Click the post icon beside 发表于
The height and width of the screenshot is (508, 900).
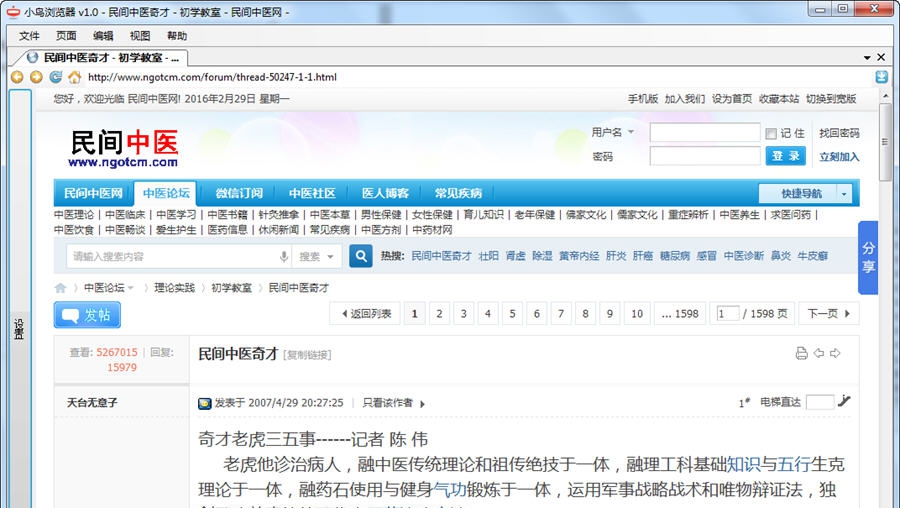click(x=204, y=404)
